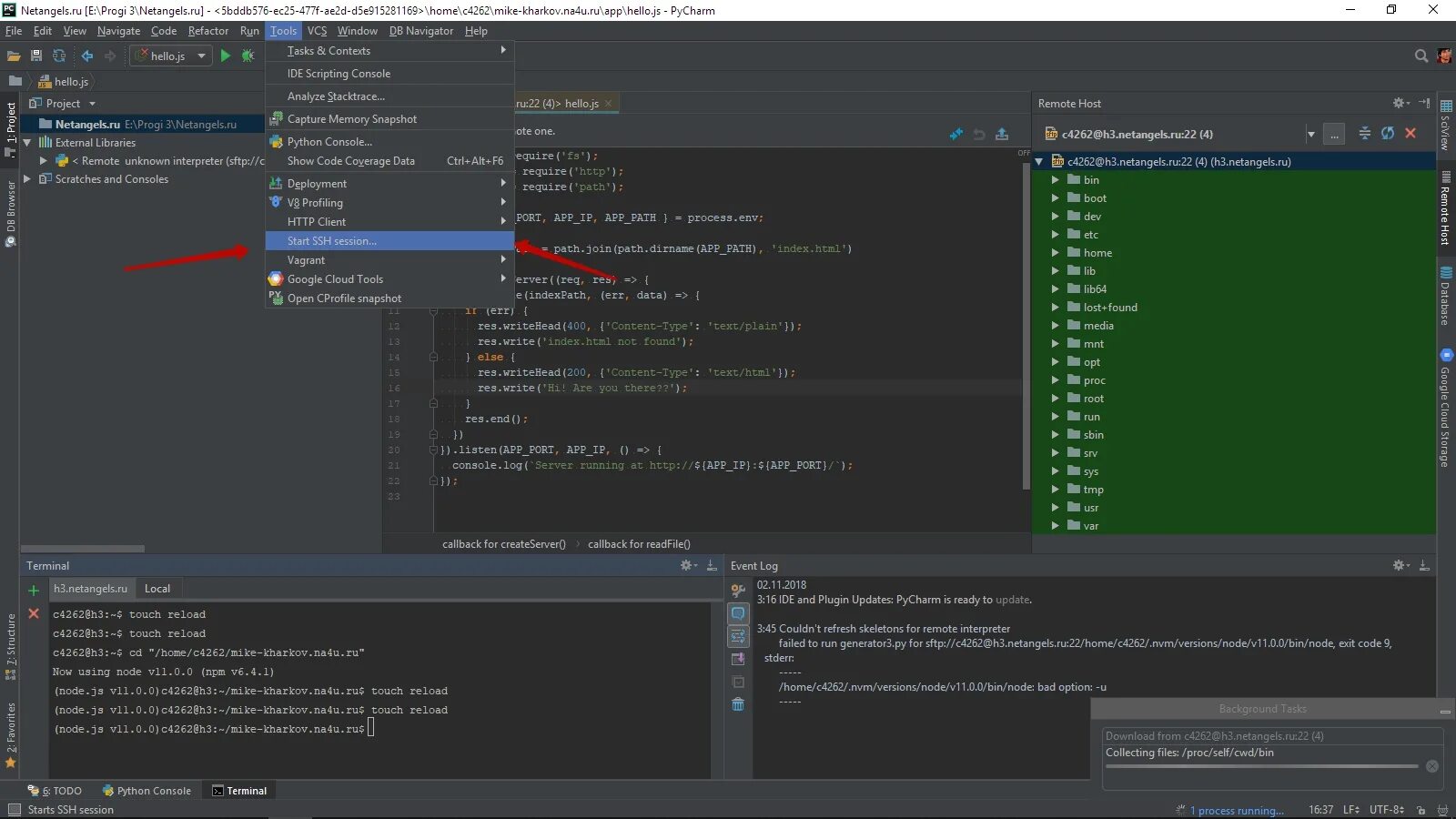The width and height of the screenshot is (1456, 819).
Task: Close terminal session with red X
Action: (34, 613)
